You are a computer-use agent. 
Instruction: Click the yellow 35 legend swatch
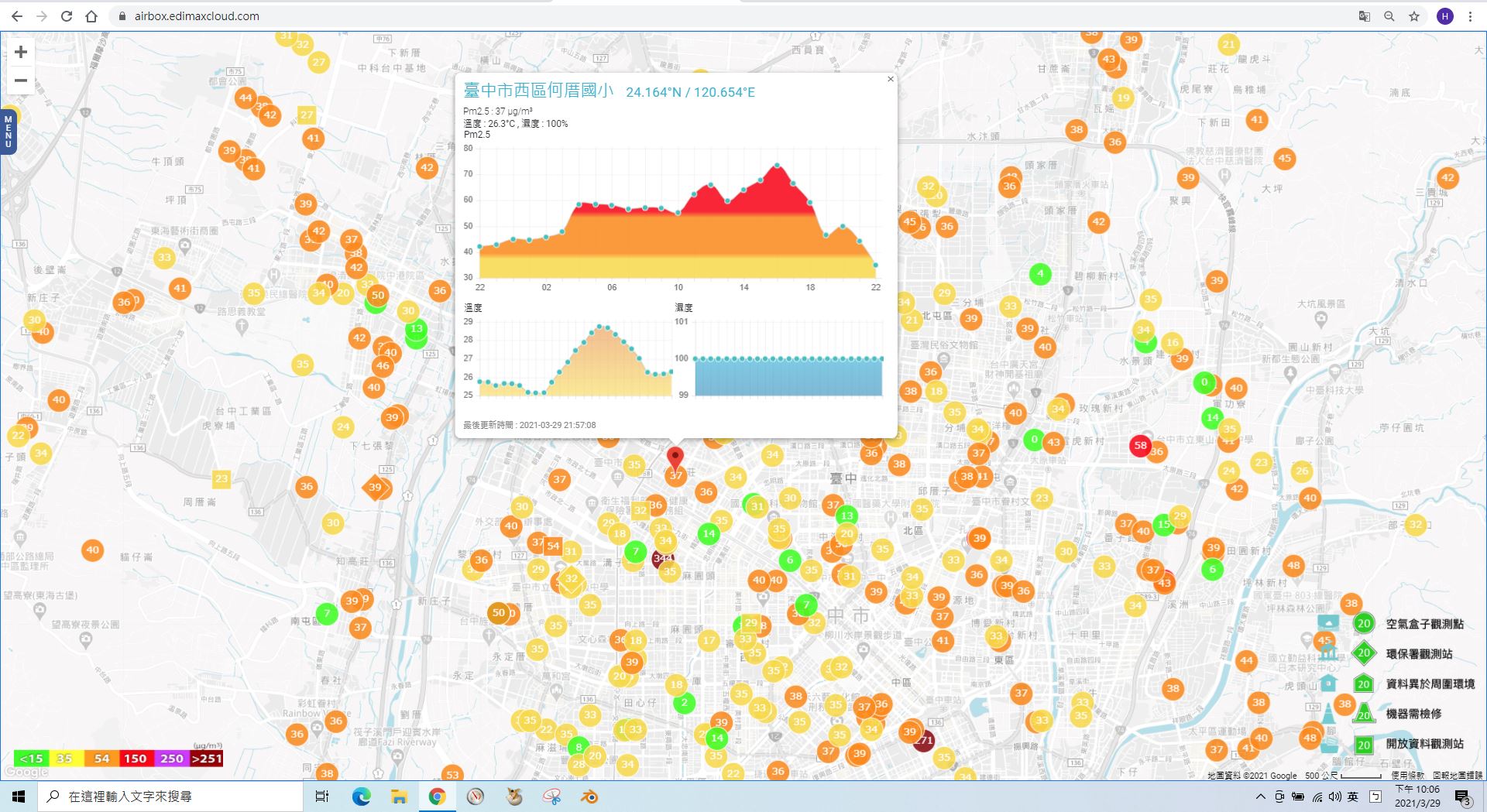[65, 759]
